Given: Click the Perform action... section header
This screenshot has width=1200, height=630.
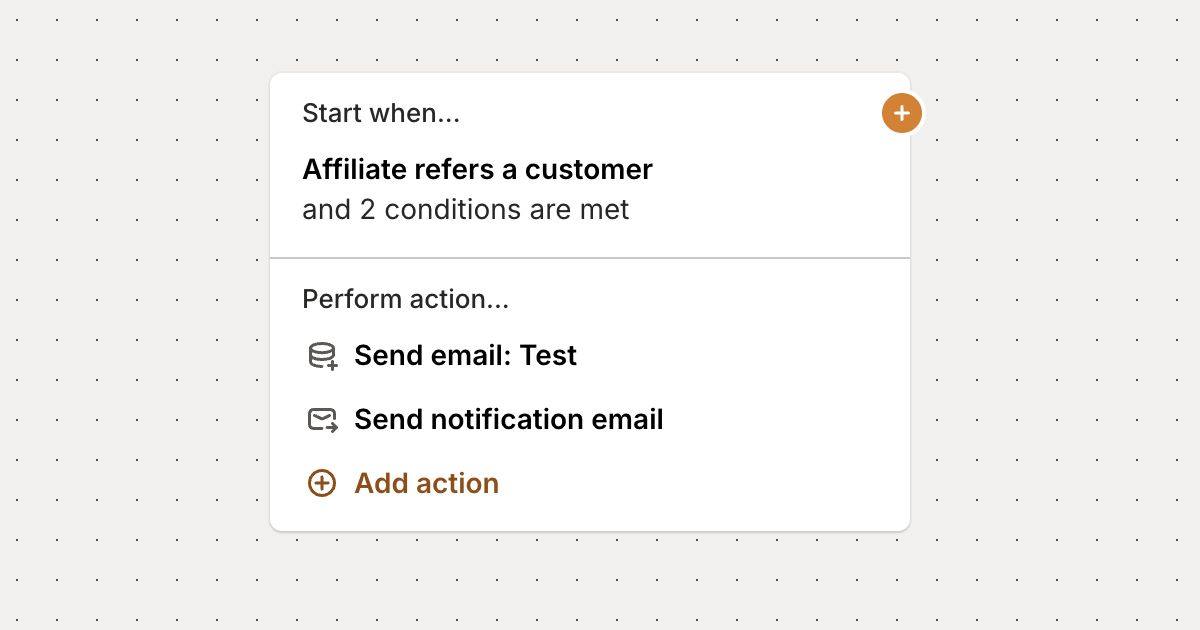Looking at the screenshot, I should pos(406,299).
